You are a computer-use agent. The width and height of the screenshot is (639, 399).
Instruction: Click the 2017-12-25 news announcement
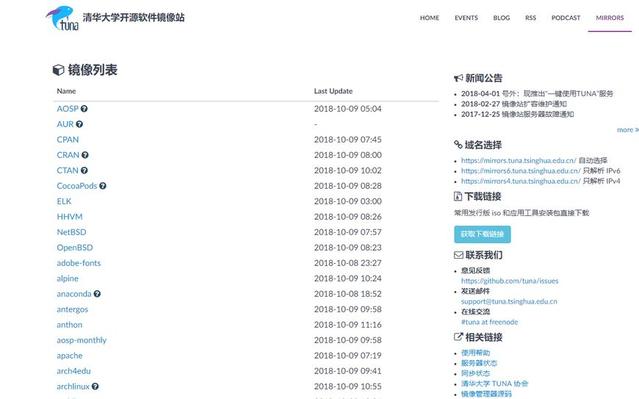[518, 115]
